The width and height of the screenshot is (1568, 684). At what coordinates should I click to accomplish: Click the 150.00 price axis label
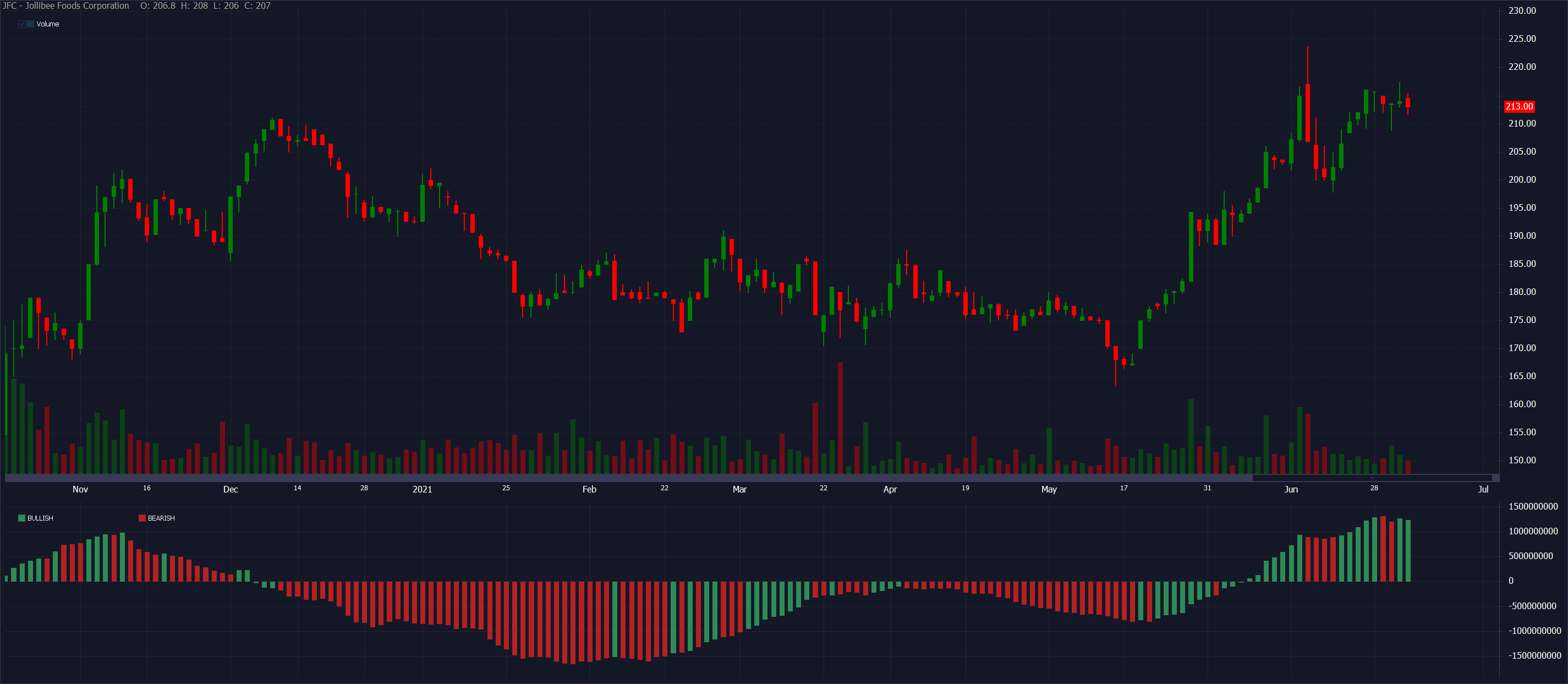pos(1522,461)
